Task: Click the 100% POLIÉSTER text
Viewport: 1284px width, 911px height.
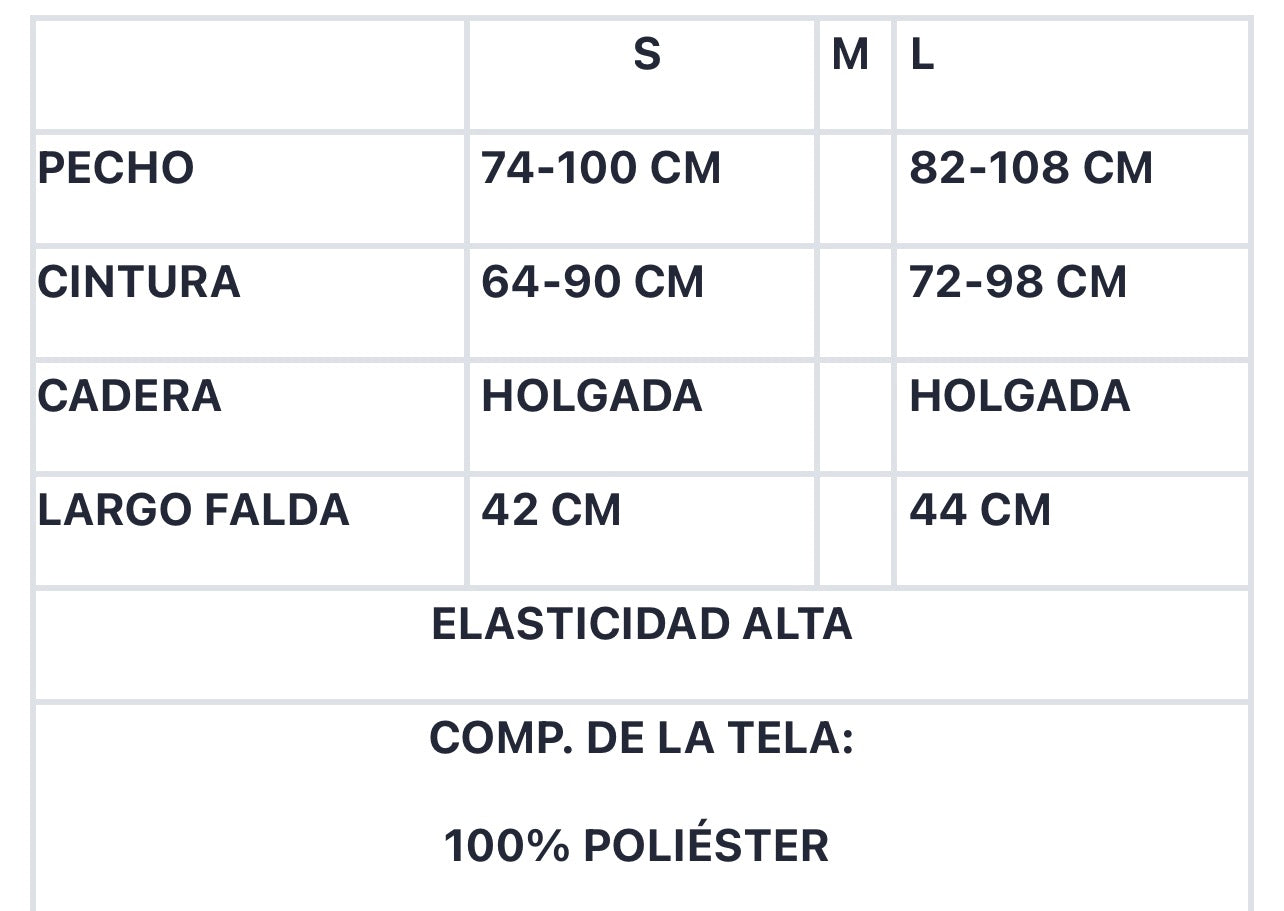Action: [637, 846]
